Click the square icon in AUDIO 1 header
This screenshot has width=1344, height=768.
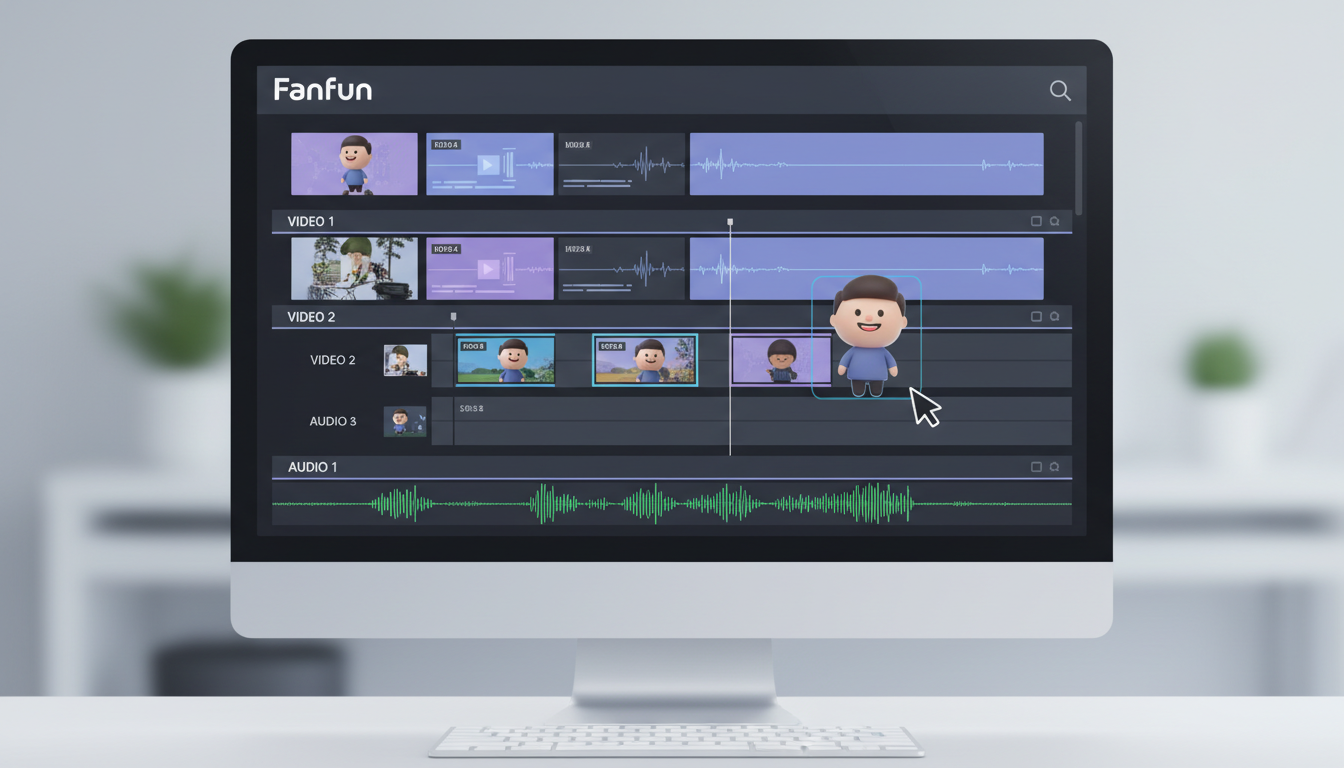1036,467
